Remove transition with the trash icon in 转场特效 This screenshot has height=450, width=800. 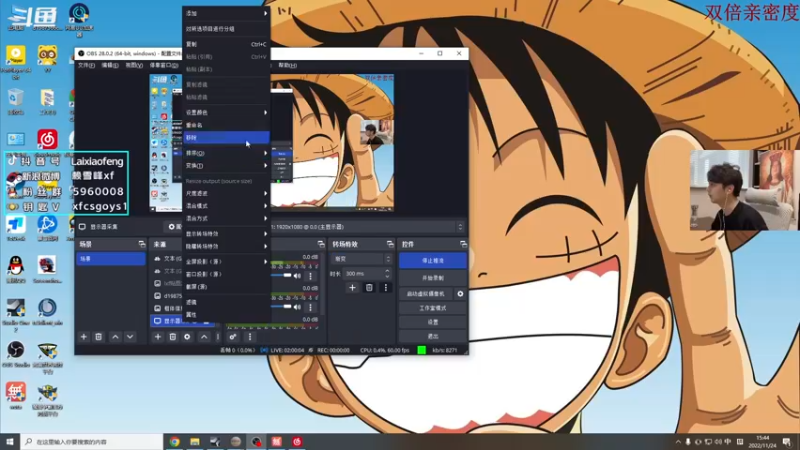tap(369, 288)
